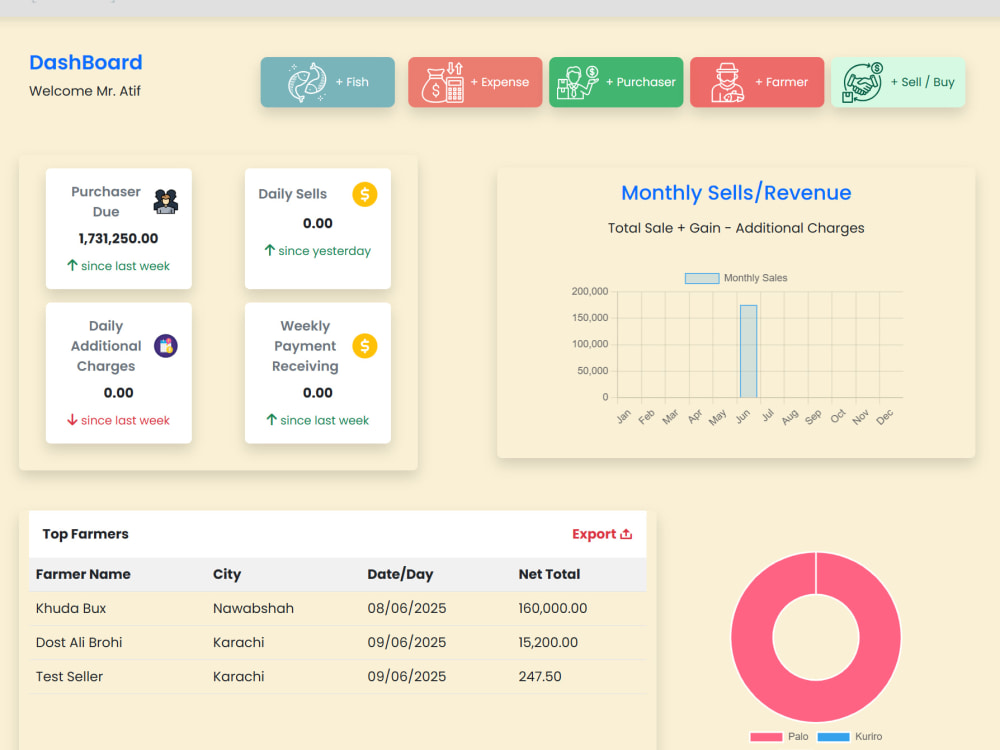Viewport: 1000px width, 750px height.
Task: Click the Daily Additional Charges purple icon
Action: [166, 346]
